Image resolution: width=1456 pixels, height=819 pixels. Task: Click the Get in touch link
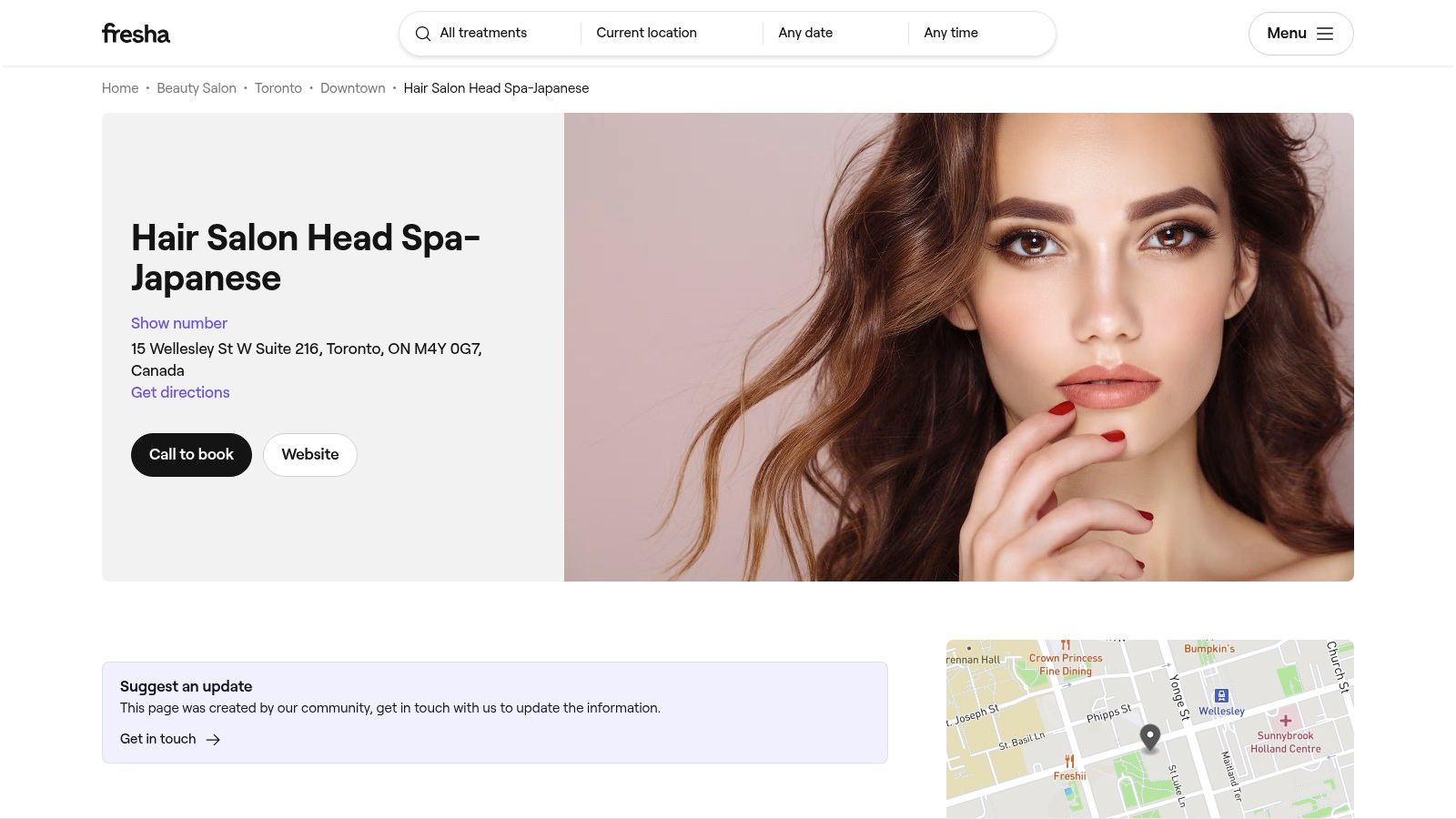(x=157, y=739)
